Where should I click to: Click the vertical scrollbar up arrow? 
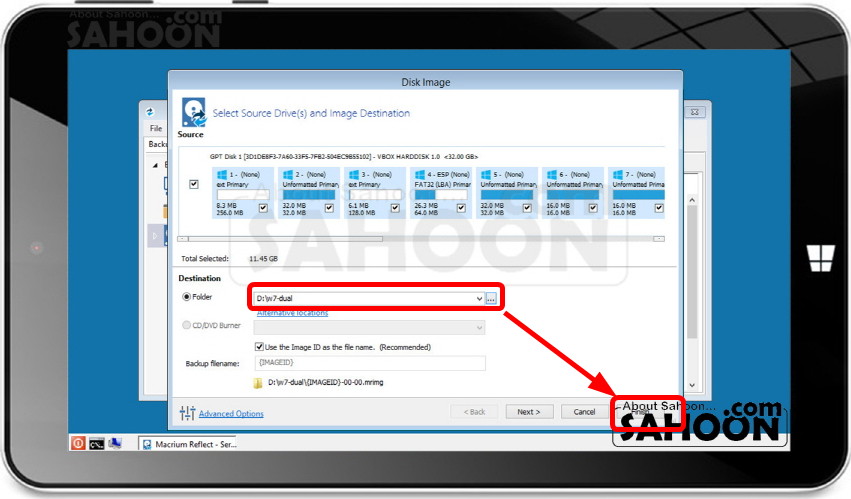[692, 200]
